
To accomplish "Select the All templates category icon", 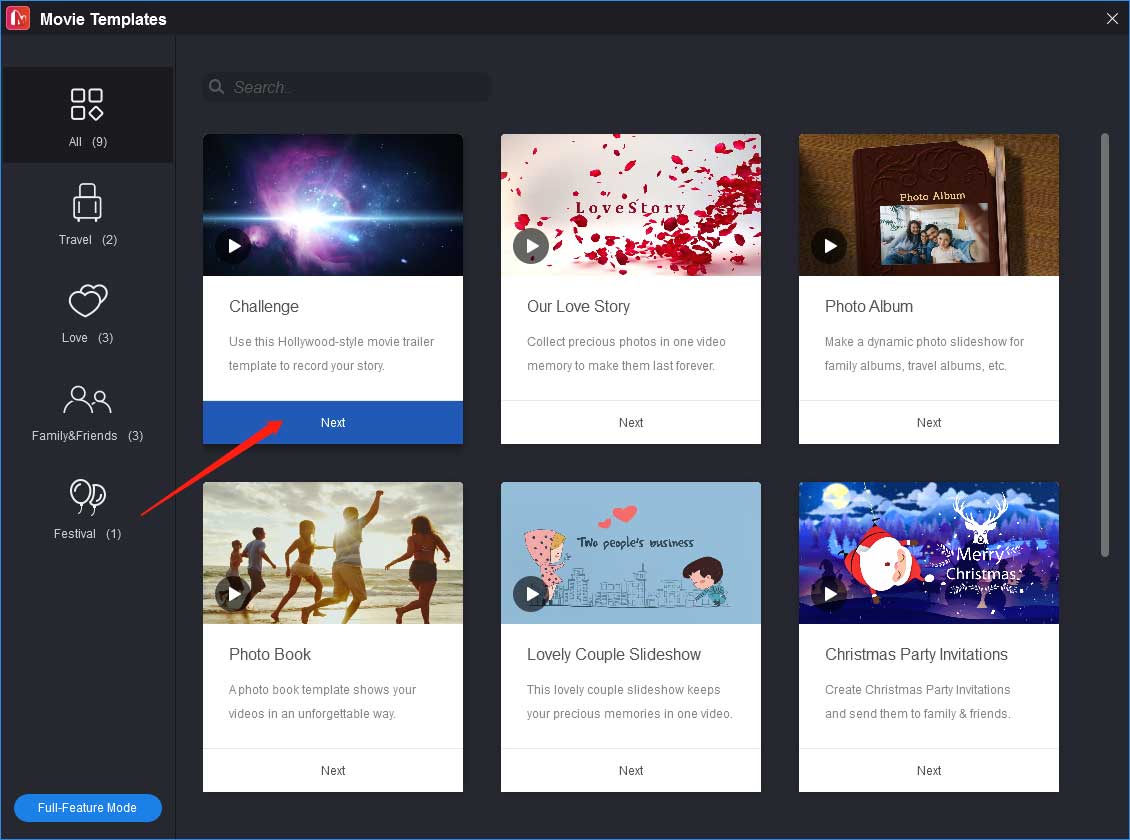I will point(86,104).
